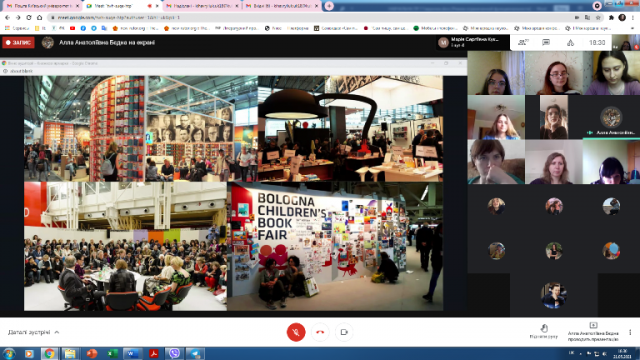This screenshot has height=360, width=640.
Task: Expand the meeting details chevron
Action: point(57,332)
